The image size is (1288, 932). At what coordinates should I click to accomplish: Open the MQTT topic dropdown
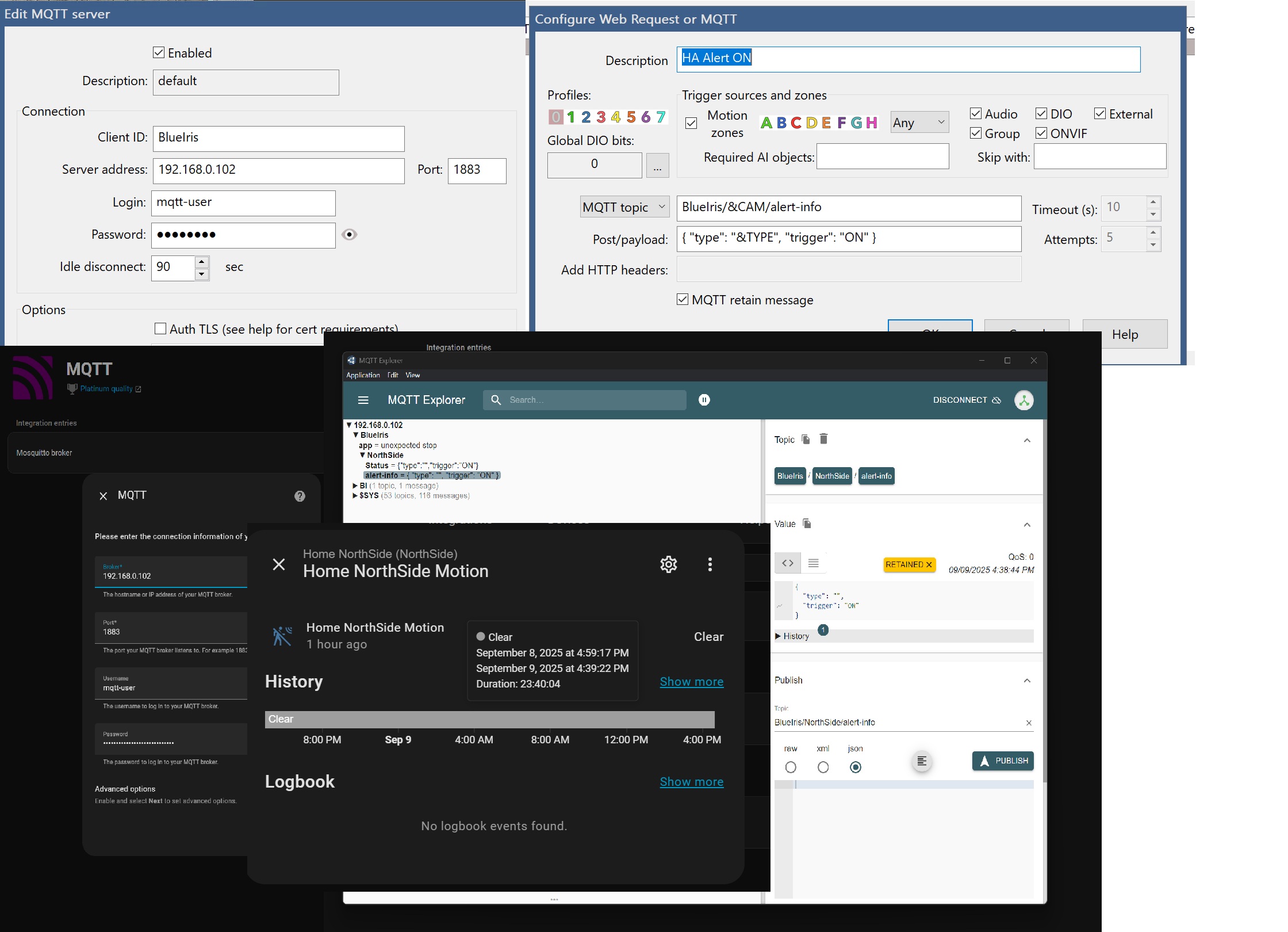coord(624,207)
